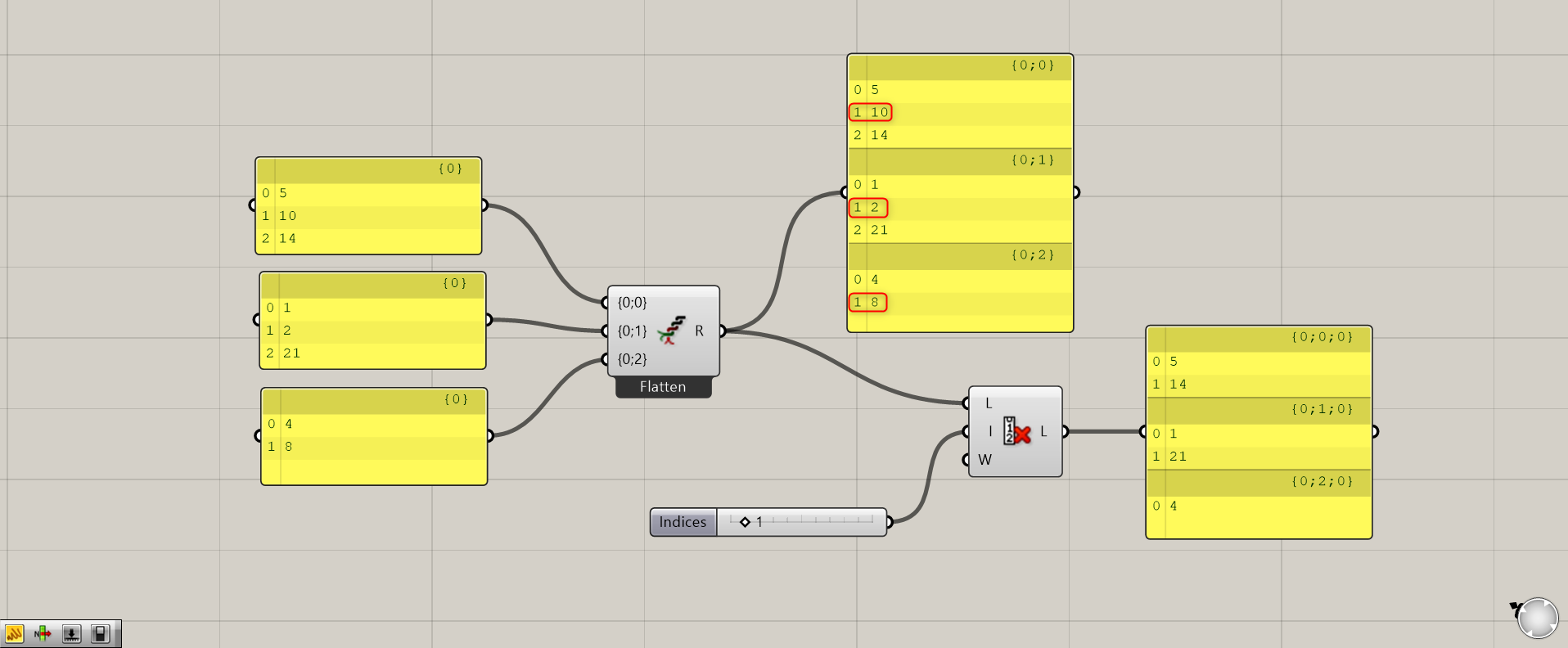Viewport: 1568px width, 648px height.
Task: Toggle the switch icon in bottom toolbar
Action: tap(100, 634)
